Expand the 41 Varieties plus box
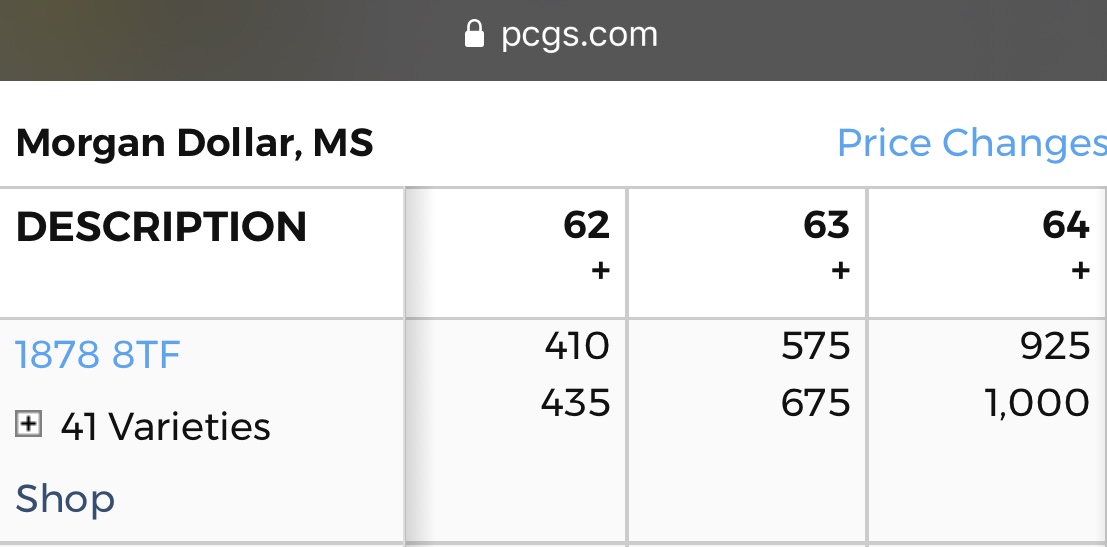 [28, 425]
